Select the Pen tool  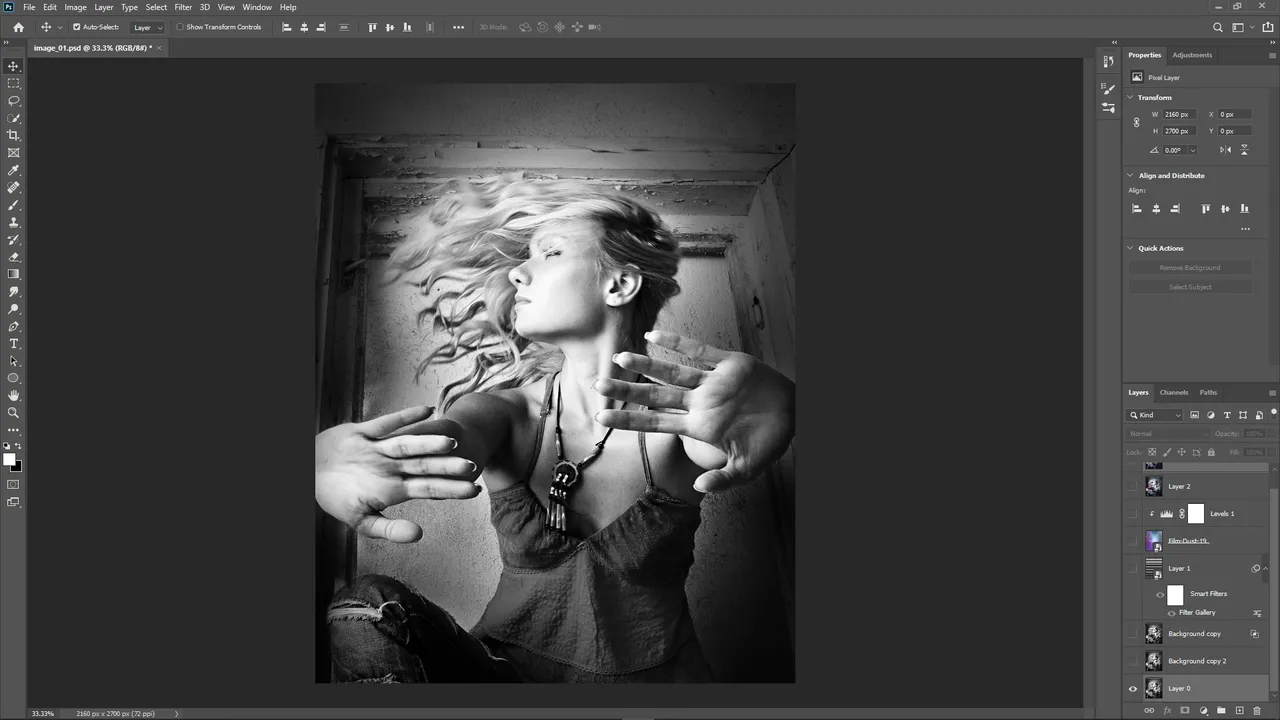[x=13, y=326]
